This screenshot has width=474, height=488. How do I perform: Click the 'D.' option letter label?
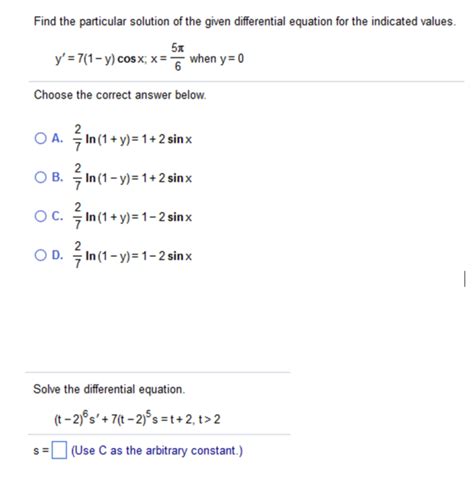pos(57,255)
